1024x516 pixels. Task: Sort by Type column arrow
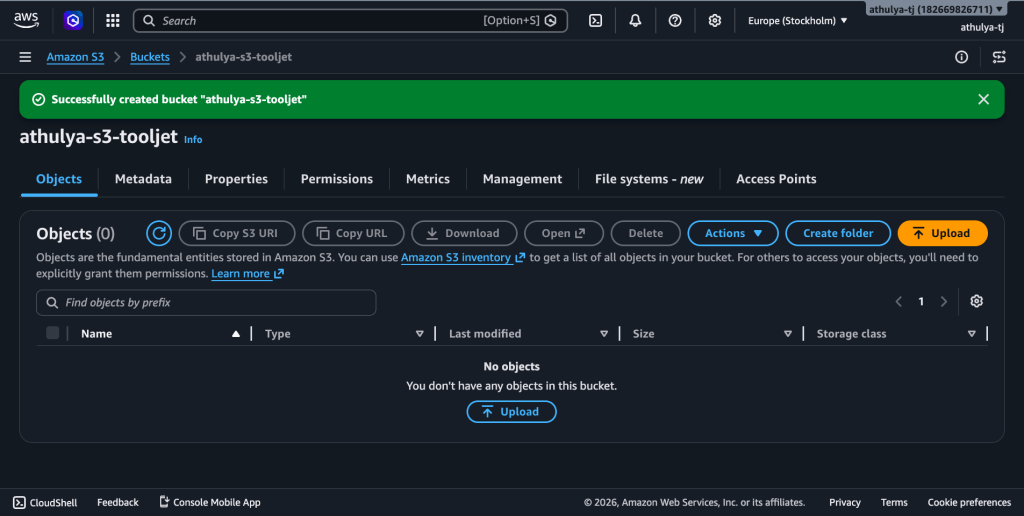(x=420, y=334)
